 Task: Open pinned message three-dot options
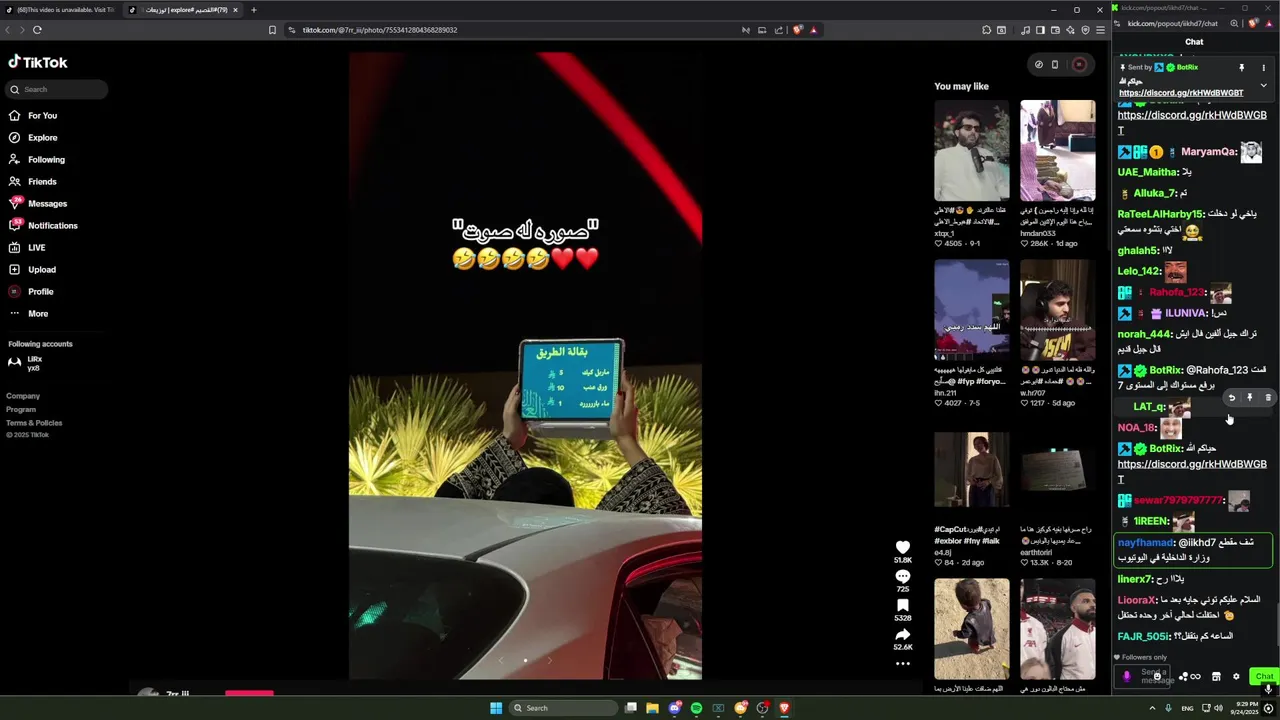1263,68
